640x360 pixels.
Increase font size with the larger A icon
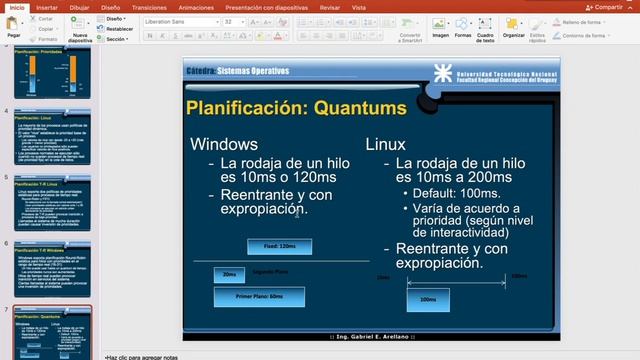tap(254, 22)
